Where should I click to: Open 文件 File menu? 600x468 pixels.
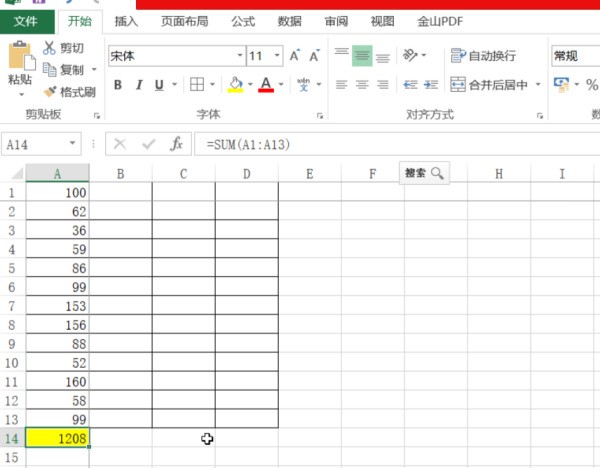click(27, 21)
